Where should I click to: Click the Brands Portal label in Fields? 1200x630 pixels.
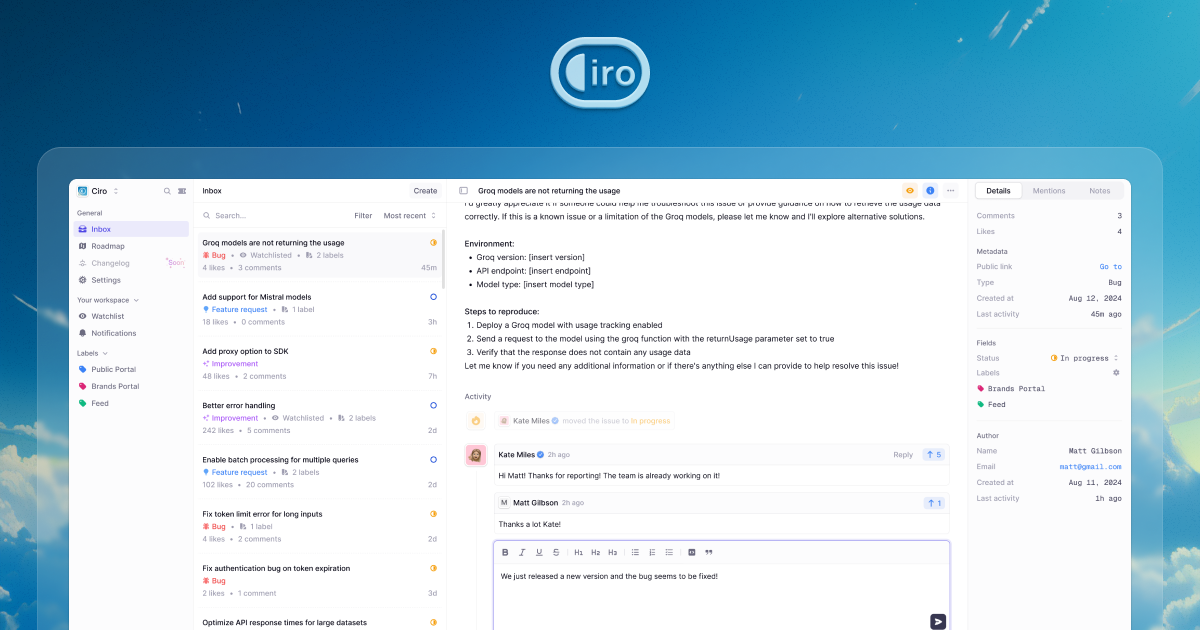pyautogui.click(x=1011, y=388)
